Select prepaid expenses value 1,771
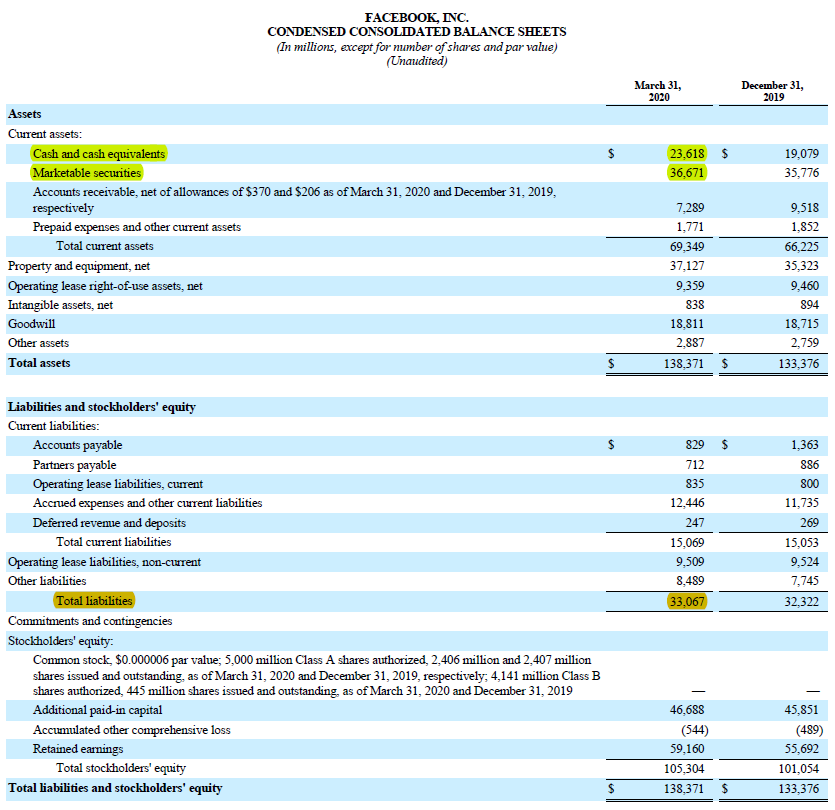Viewport: 835px width, 810px height. tap(690, 227)
